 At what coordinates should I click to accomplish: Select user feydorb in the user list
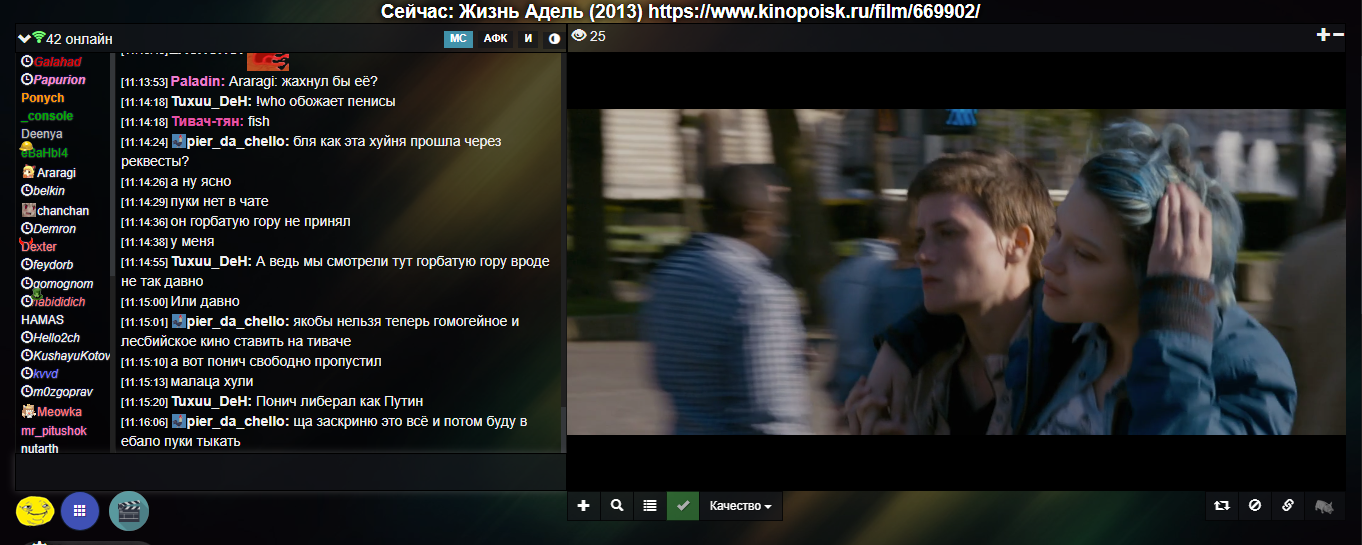pos(54,265)
